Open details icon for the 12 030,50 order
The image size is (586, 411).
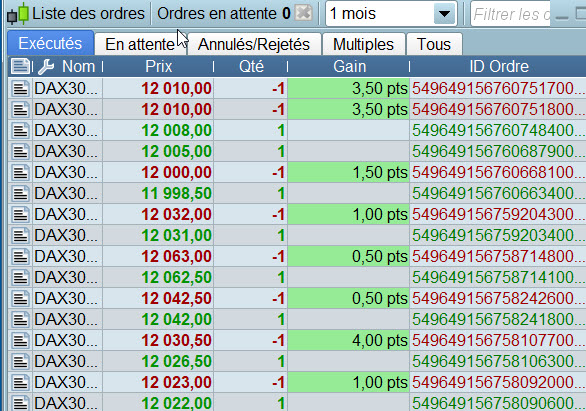point(20,340)
